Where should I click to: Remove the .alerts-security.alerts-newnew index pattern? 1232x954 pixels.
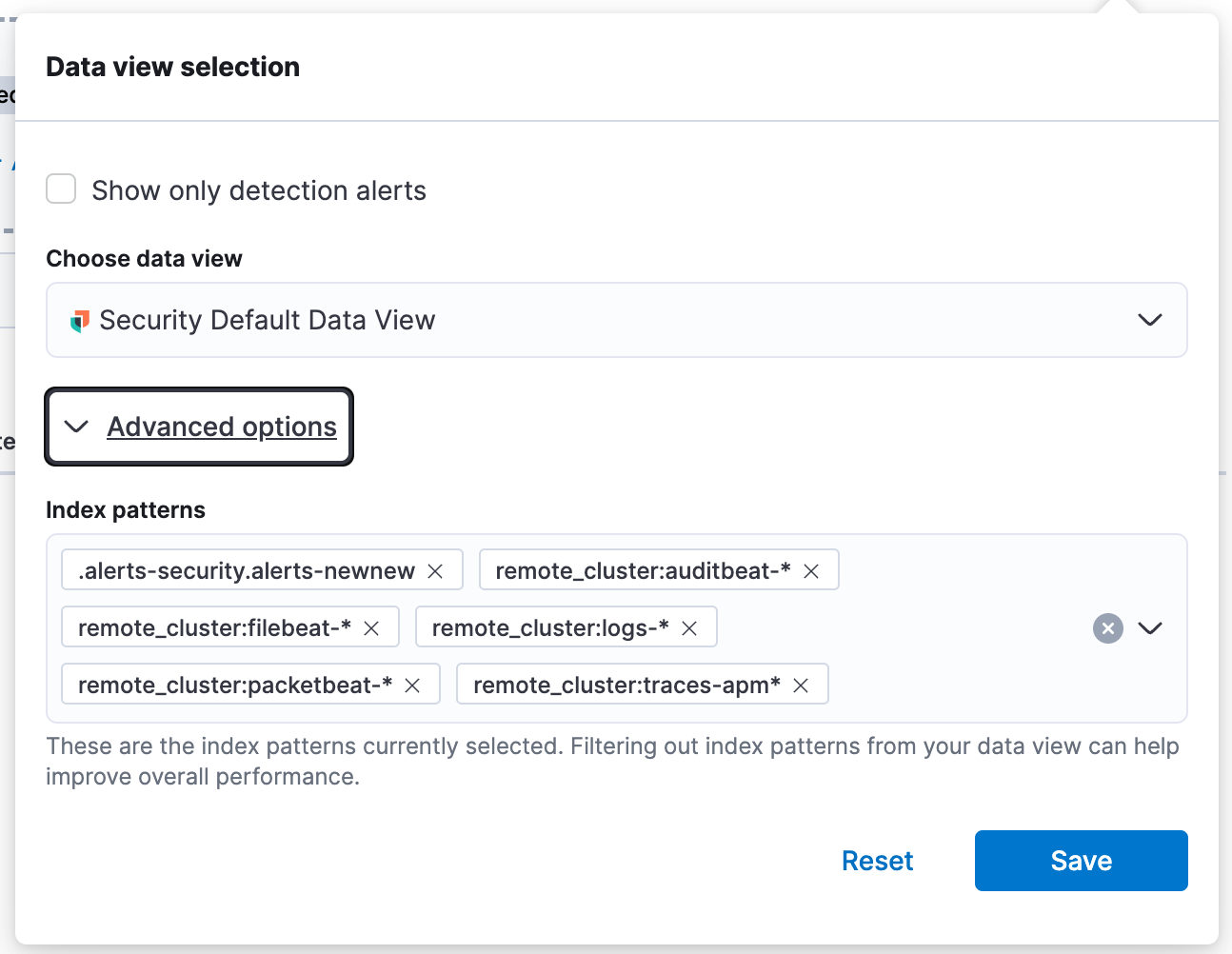tap(435, 569)
